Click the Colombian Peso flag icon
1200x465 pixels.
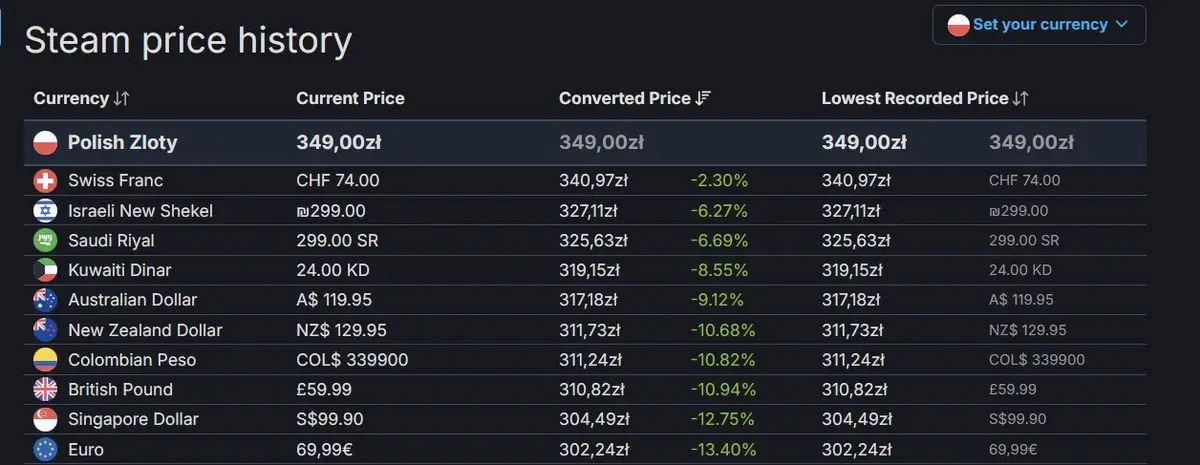(x=45, y=360)
